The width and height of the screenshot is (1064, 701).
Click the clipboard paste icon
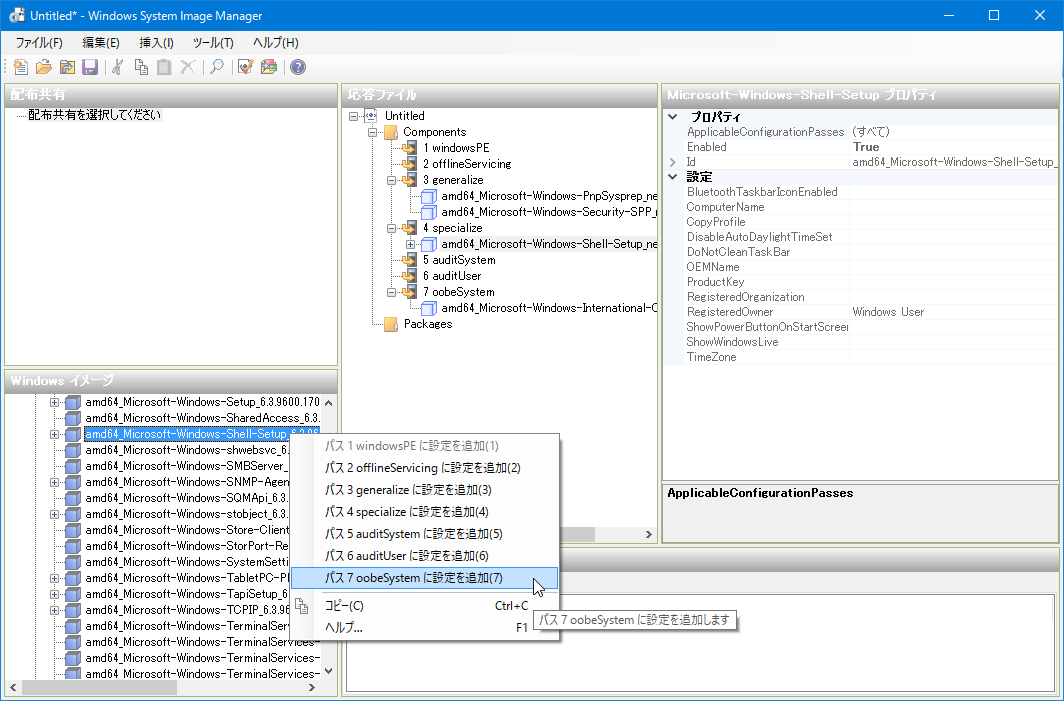tap(164, 67)
